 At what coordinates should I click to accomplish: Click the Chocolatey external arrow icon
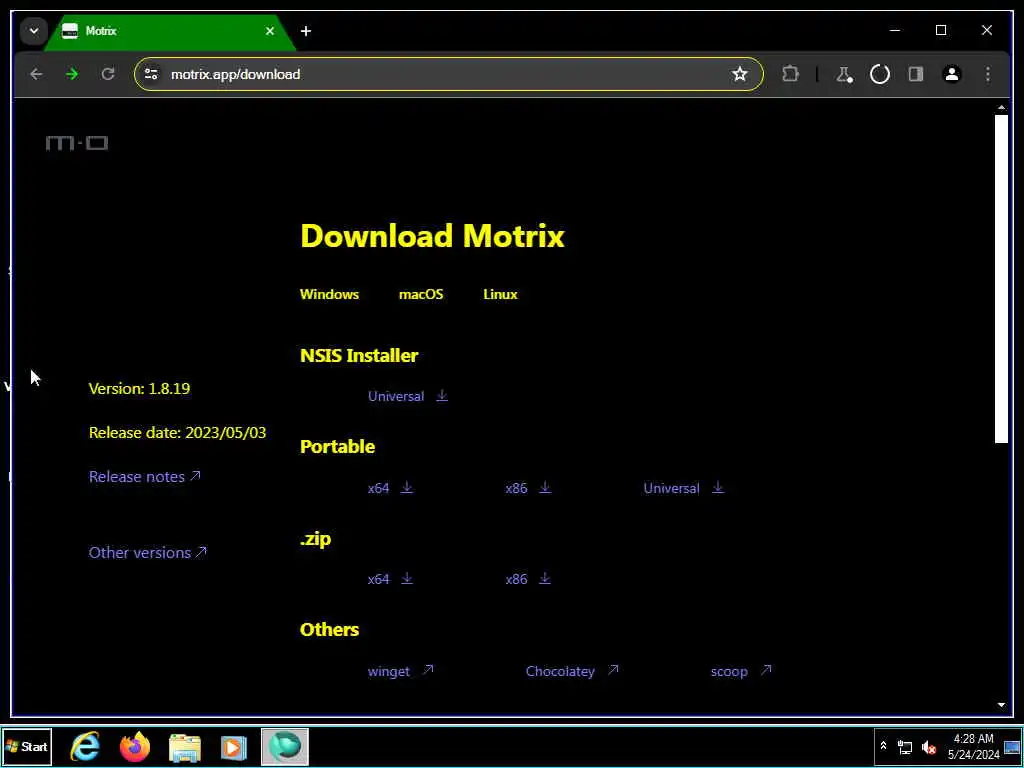pyautogui.click(x=613, y=669)
